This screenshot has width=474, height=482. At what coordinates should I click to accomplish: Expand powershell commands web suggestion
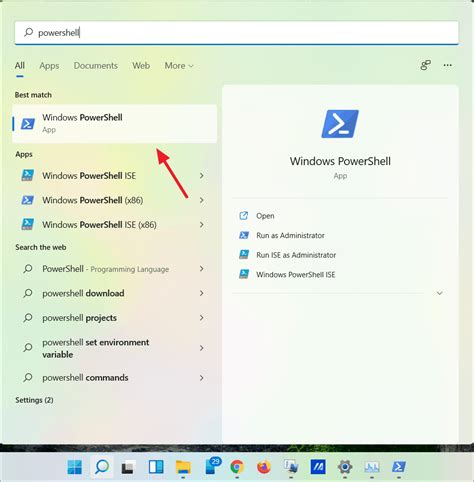coord(202,378)
